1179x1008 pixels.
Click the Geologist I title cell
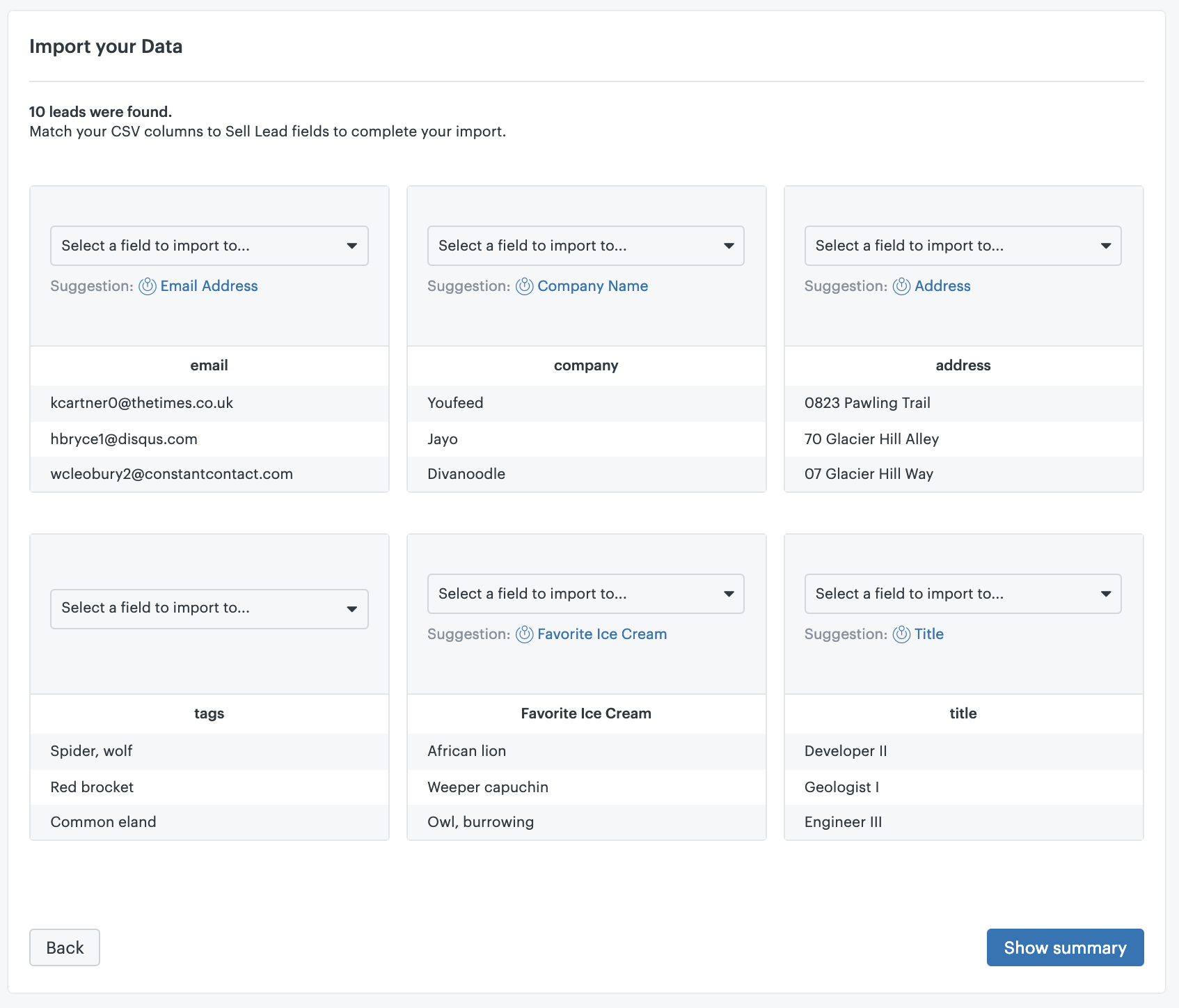tap(963, 787)
